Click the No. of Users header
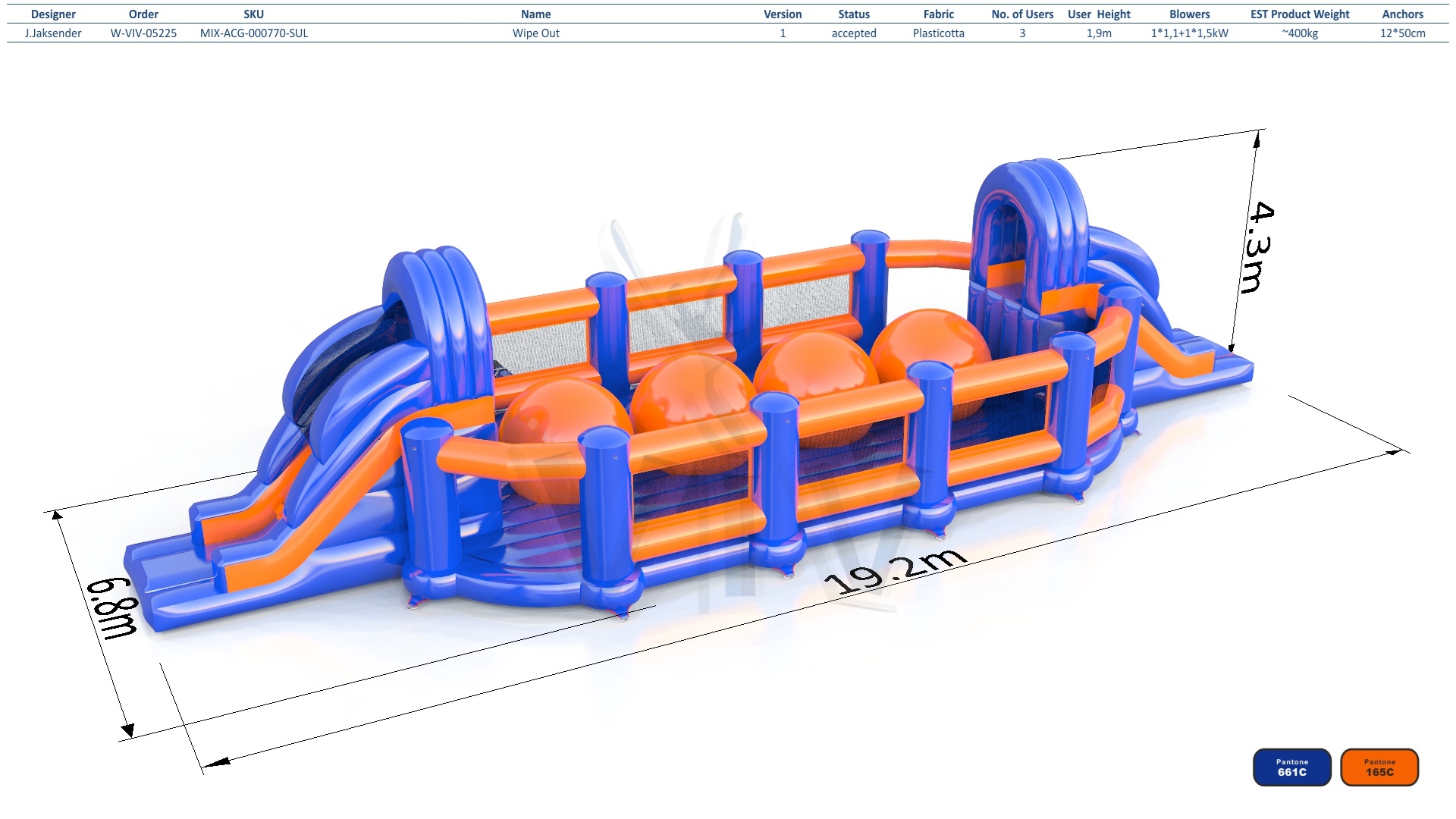The width and height of the screenshot is (1456, 819). [1022, 14]
